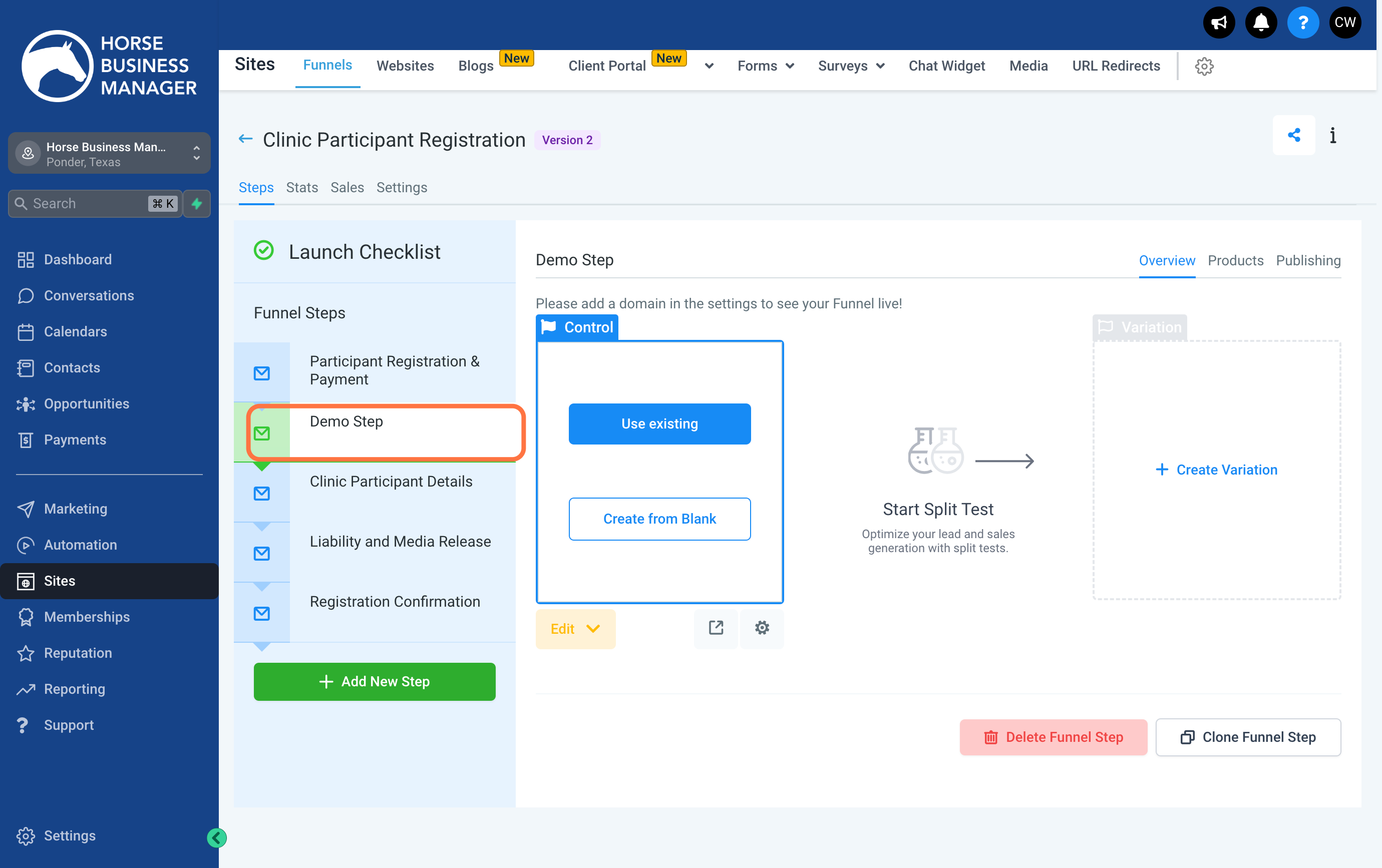Collapse the sidebar with green arrow
The width and height of the screenshot is (1382, 868).
(216, 838)
